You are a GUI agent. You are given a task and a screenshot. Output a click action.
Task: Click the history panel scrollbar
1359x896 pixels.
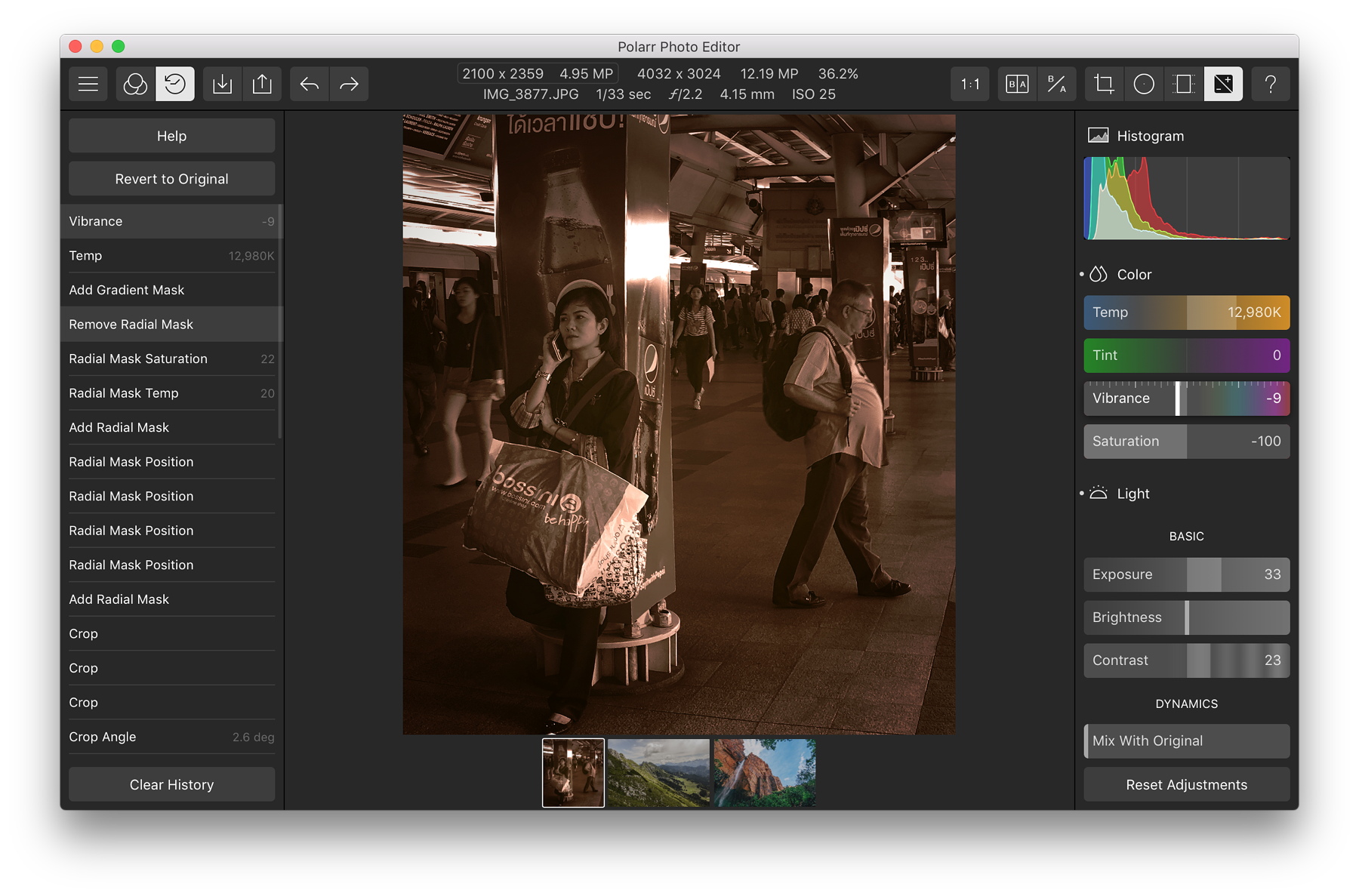point(280,321)
